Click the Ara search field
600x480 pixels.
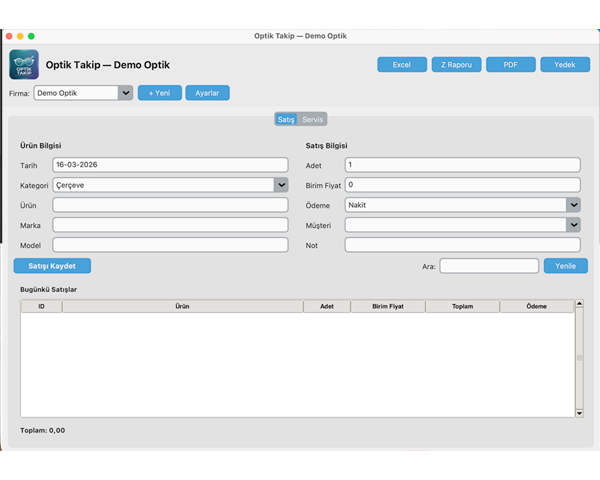tap(489, 266)
